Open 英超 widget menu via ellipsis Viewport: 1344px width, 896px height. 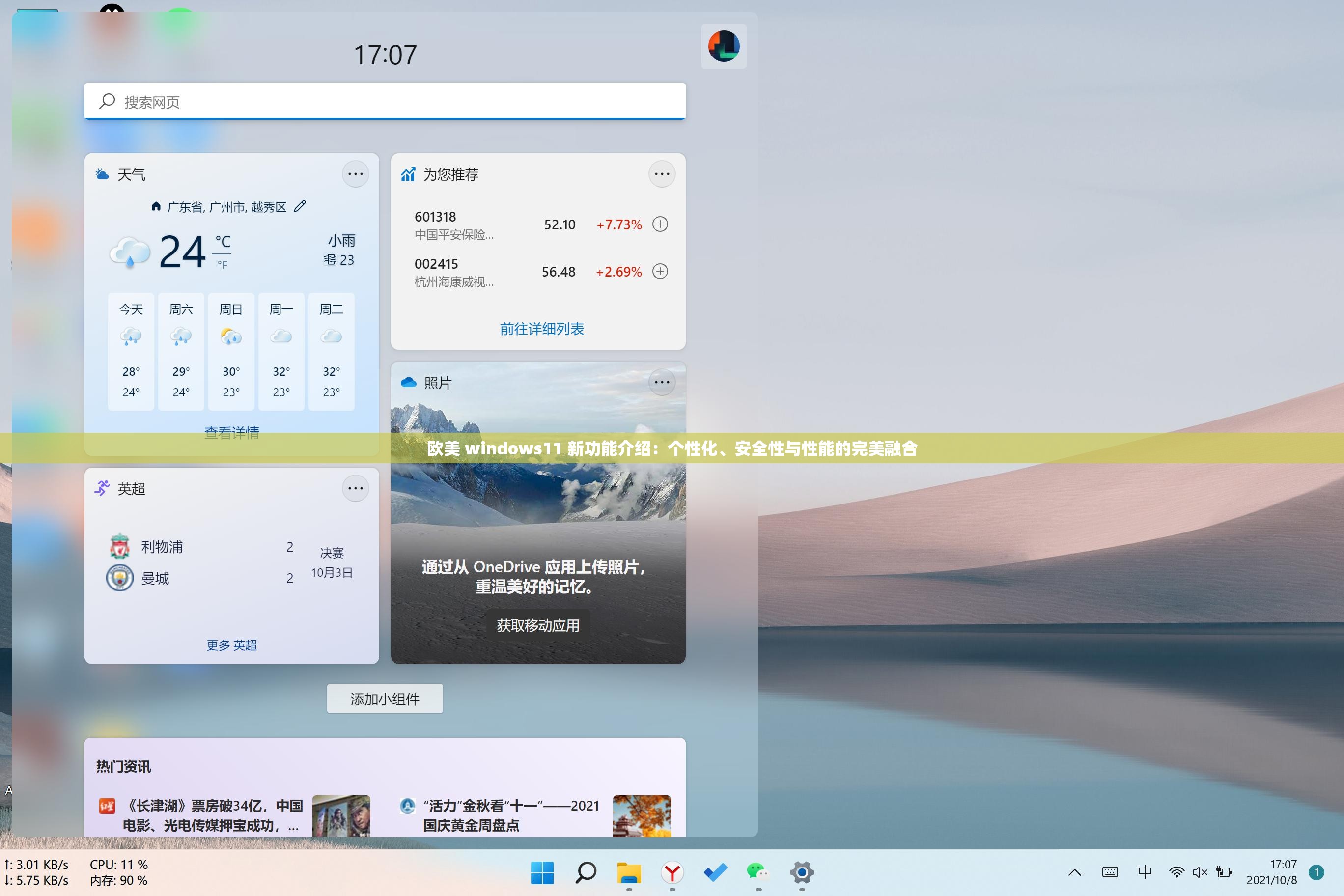(x=356, y=488)
